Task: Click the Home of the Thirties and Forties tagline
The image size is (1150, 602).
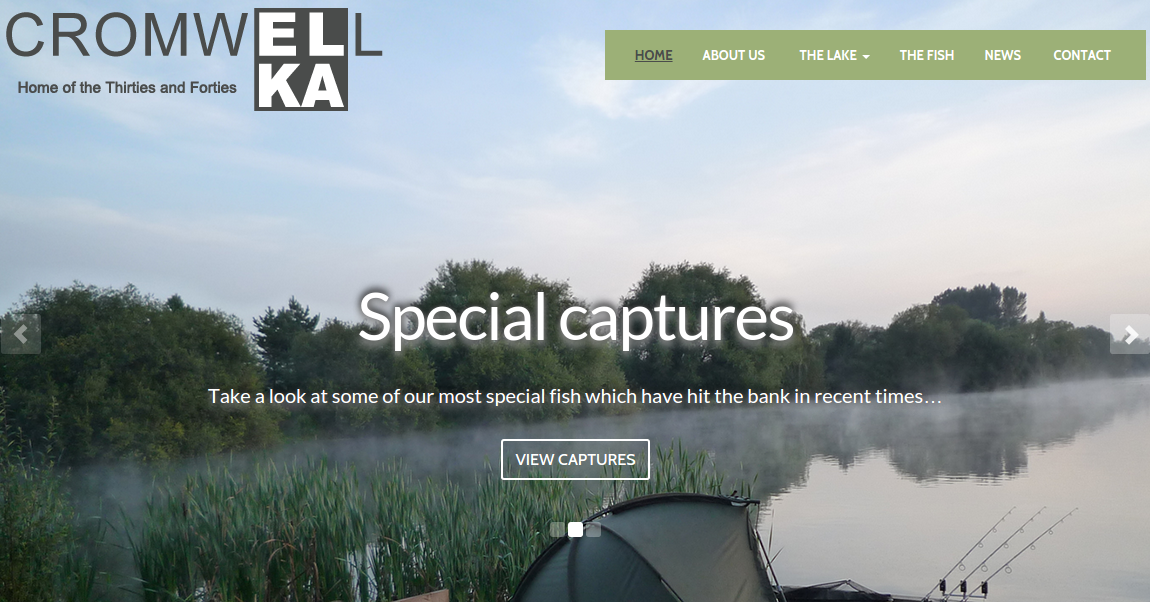Action: 127,87
